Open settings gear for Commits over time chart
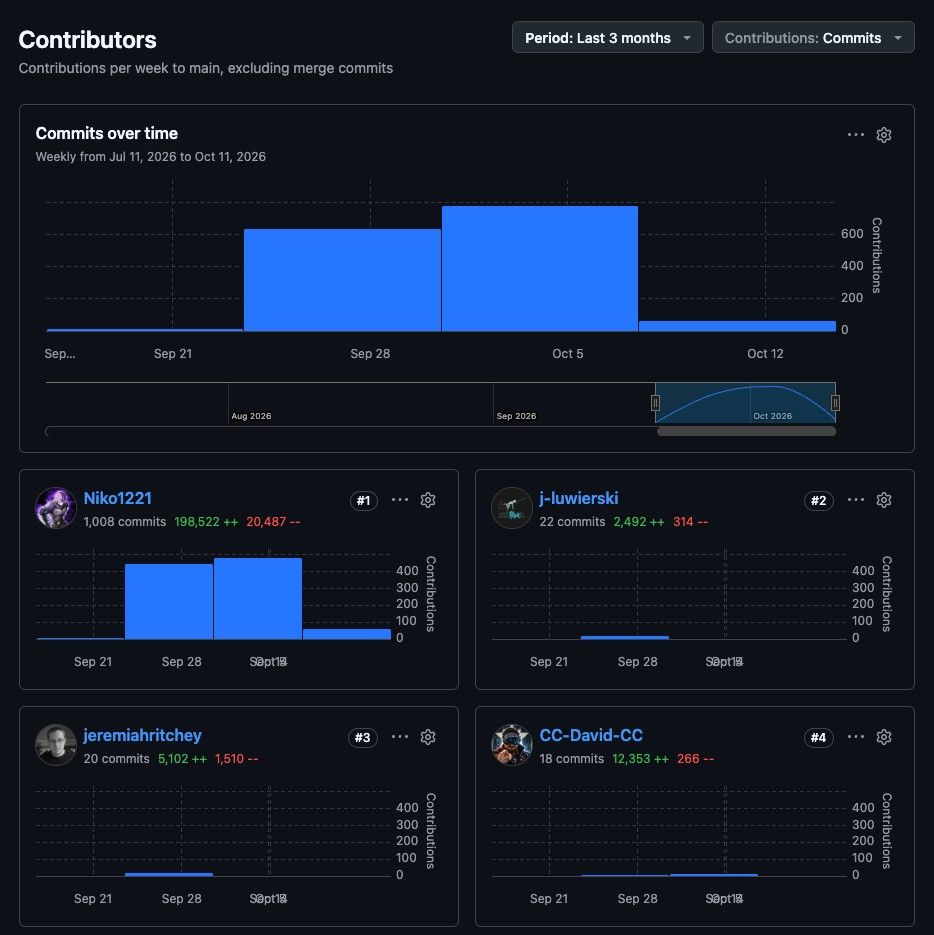Screen dimensions: 934x935 (884, 135)
